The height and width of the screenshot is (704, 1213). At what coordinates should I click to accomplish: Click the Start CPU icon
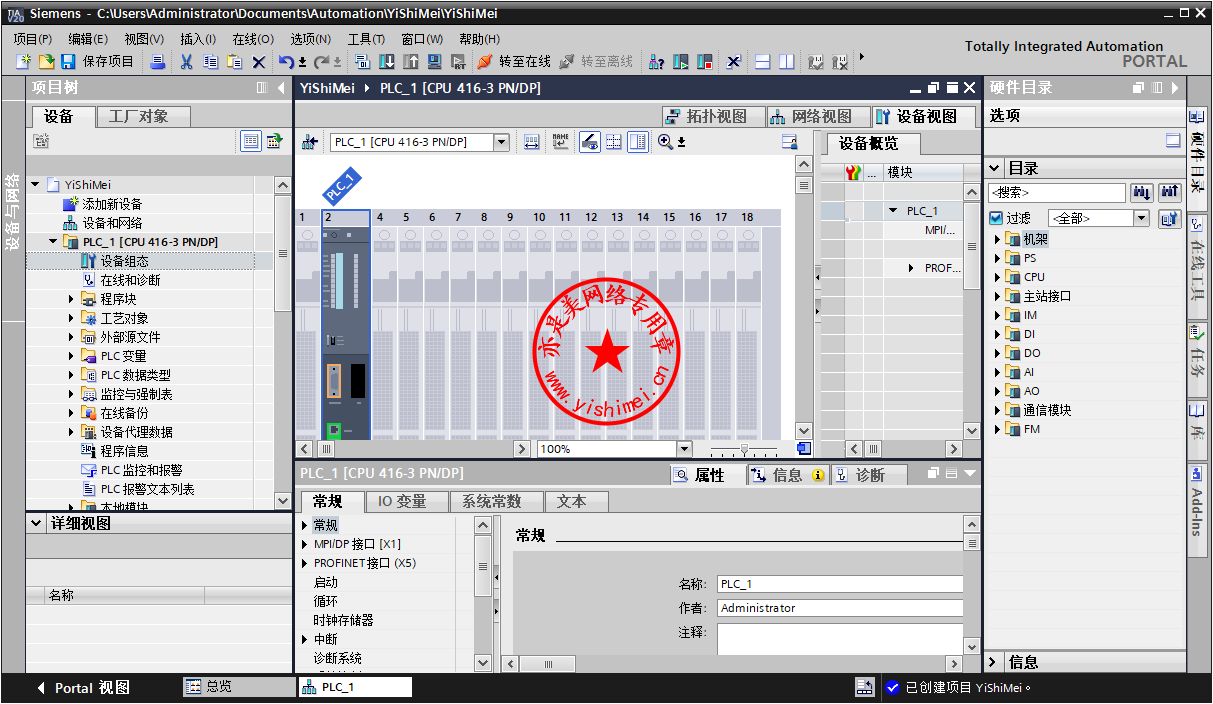[681, 62]
